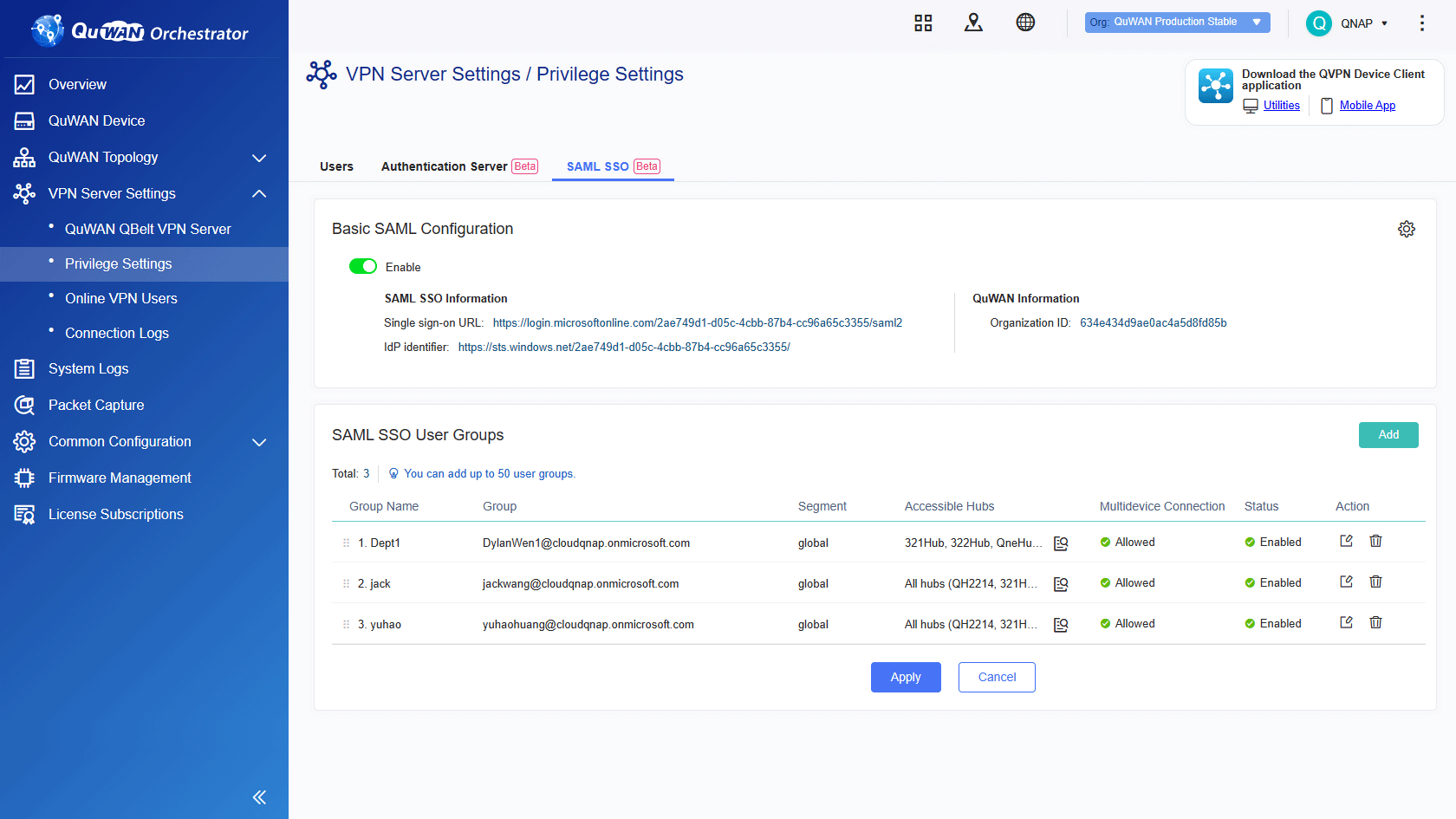Screen dimensions: 1456x819
Task: Click the Add user group button
Action: [x=1388, y=435]
